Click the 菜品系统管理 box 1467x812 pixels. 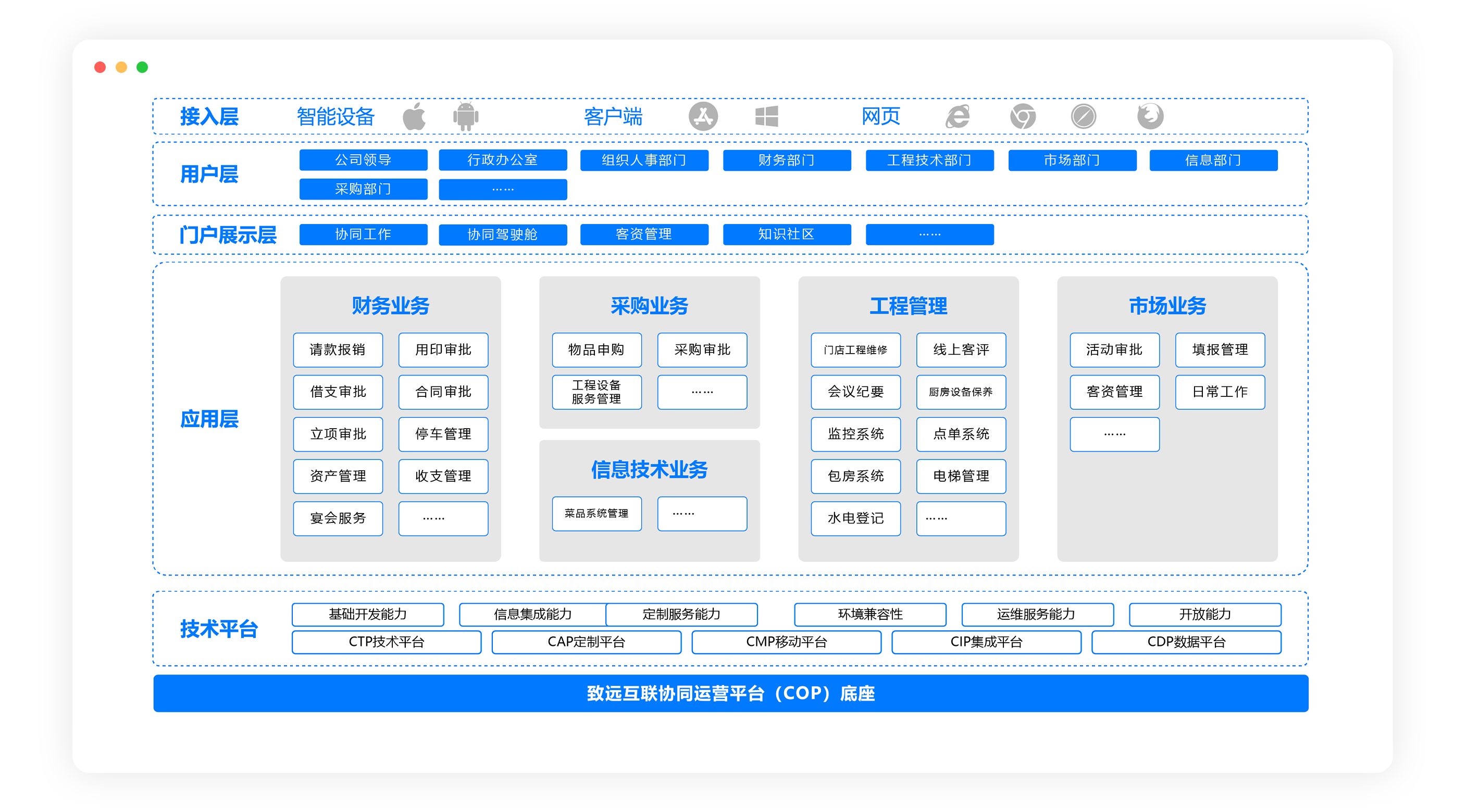pos(596,514)
